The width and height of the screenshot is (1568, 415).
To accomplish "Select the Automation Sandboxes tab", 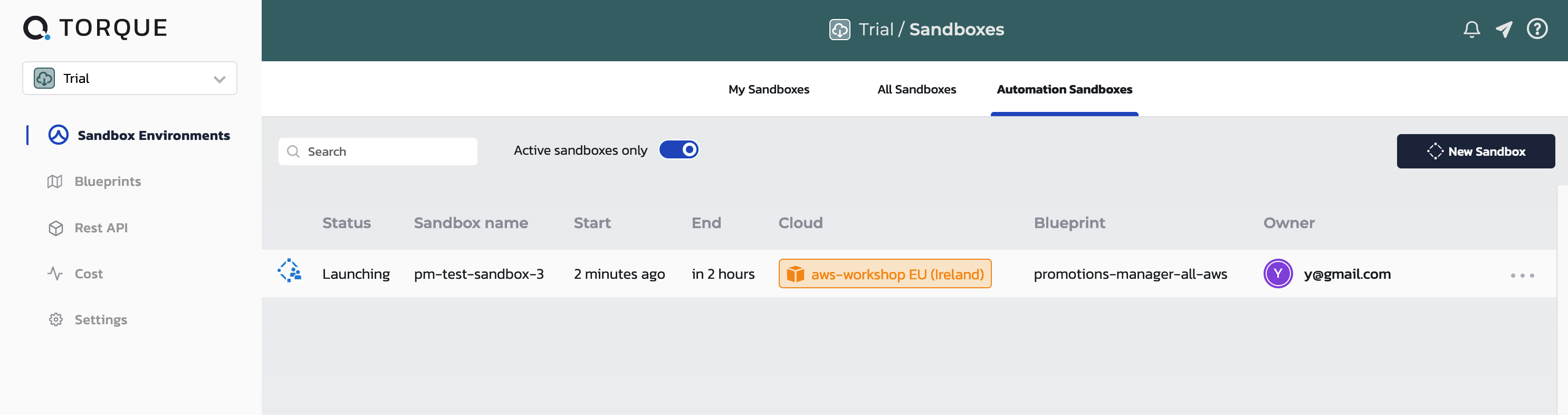I will pyautogui.click(x=1064, y=90).
